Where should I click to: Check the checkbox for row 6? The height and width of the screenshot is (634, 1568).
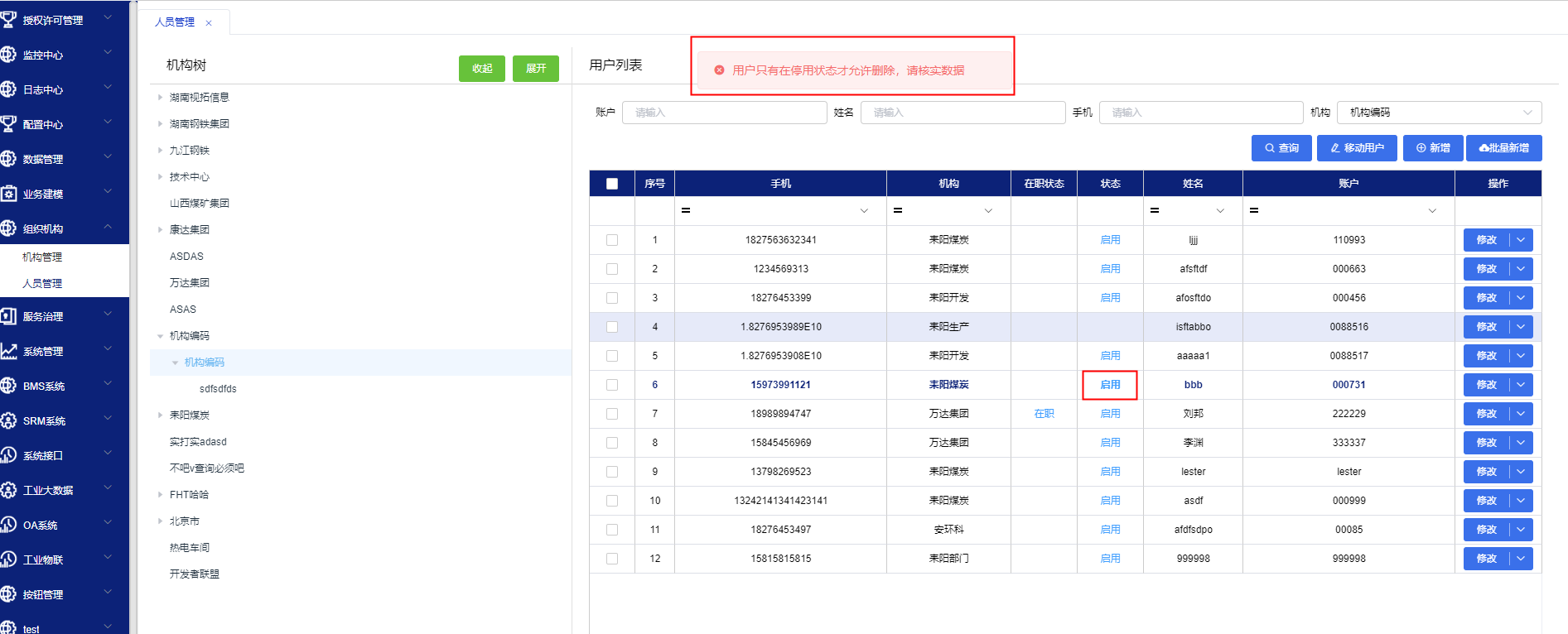click(x=612, y=385)
